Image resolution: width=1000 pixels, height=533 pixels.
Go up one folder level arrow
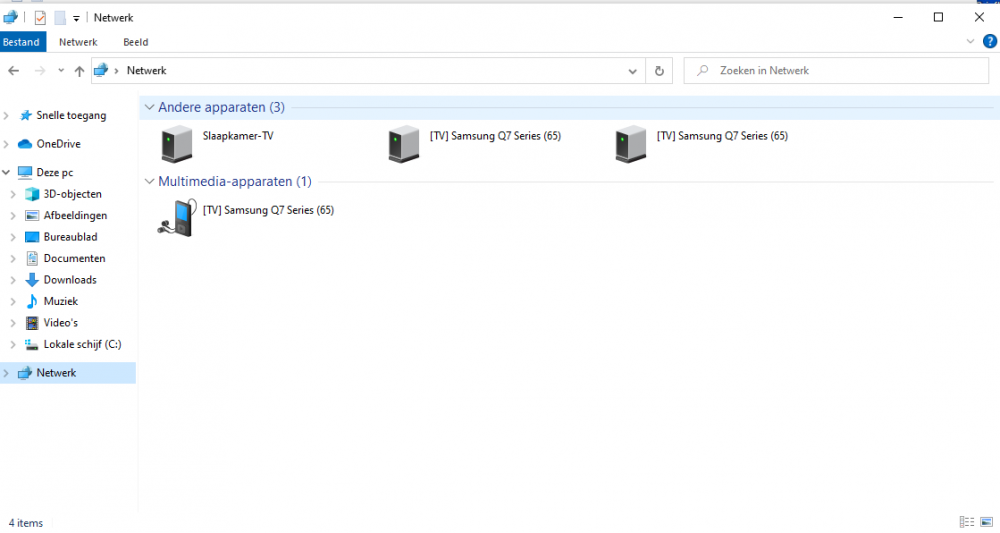pyautogui.click(x=79, y=71)
